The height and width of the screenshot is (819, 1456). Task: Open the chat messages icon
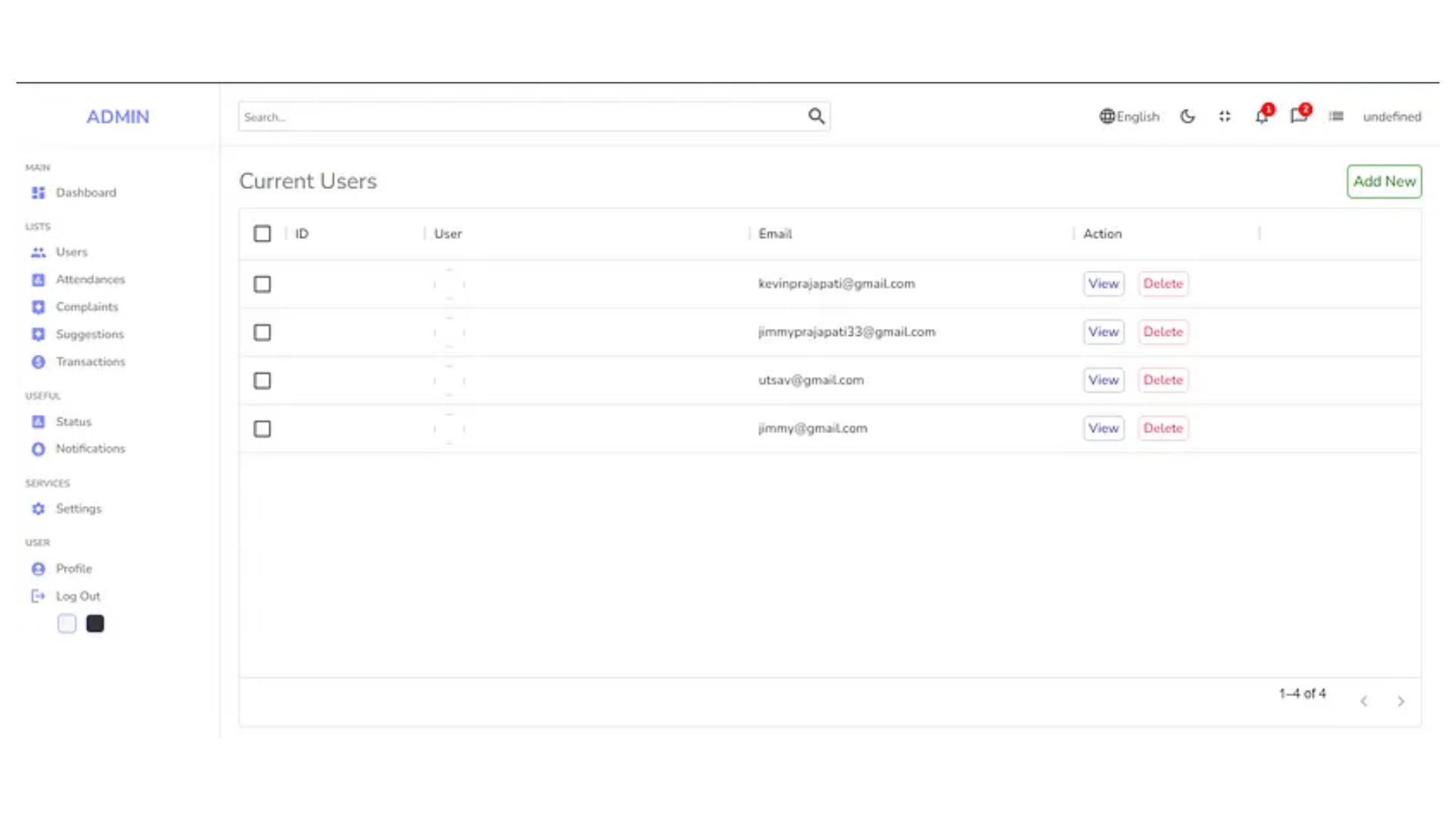point(1298,117)
